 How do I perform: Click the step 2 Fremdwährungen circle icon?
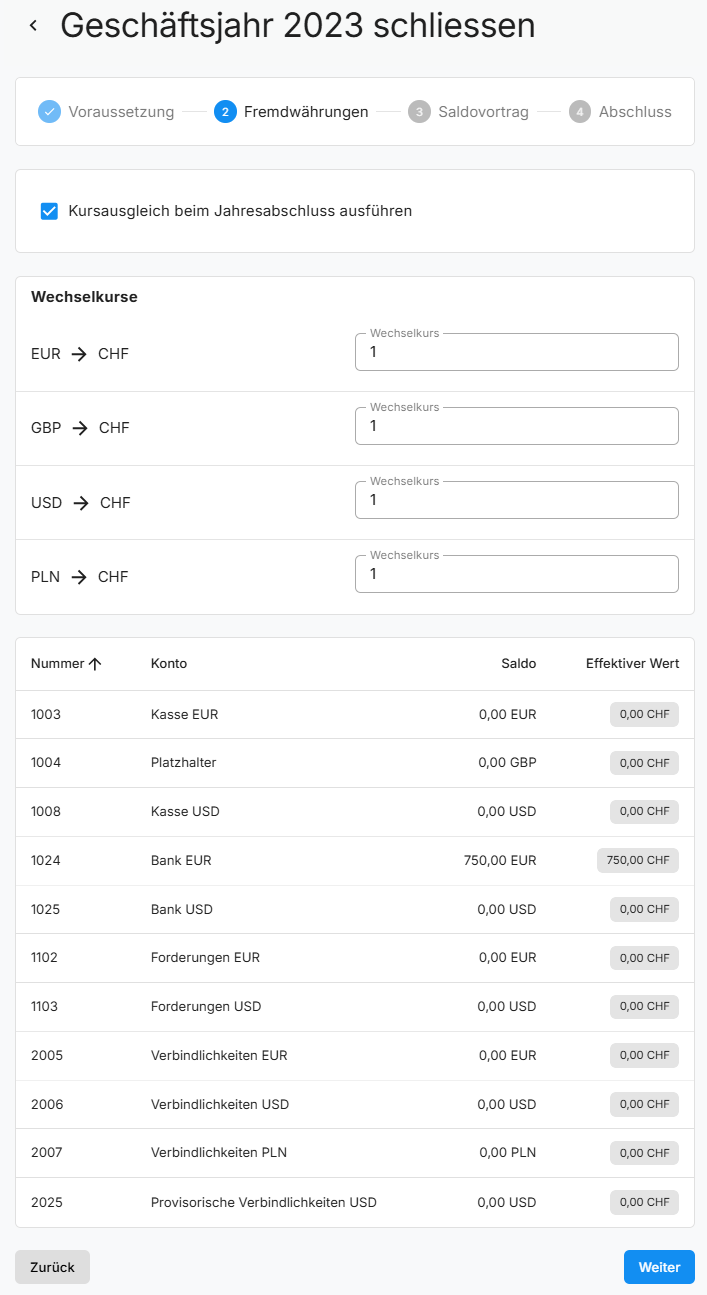[x=225, y=112]
